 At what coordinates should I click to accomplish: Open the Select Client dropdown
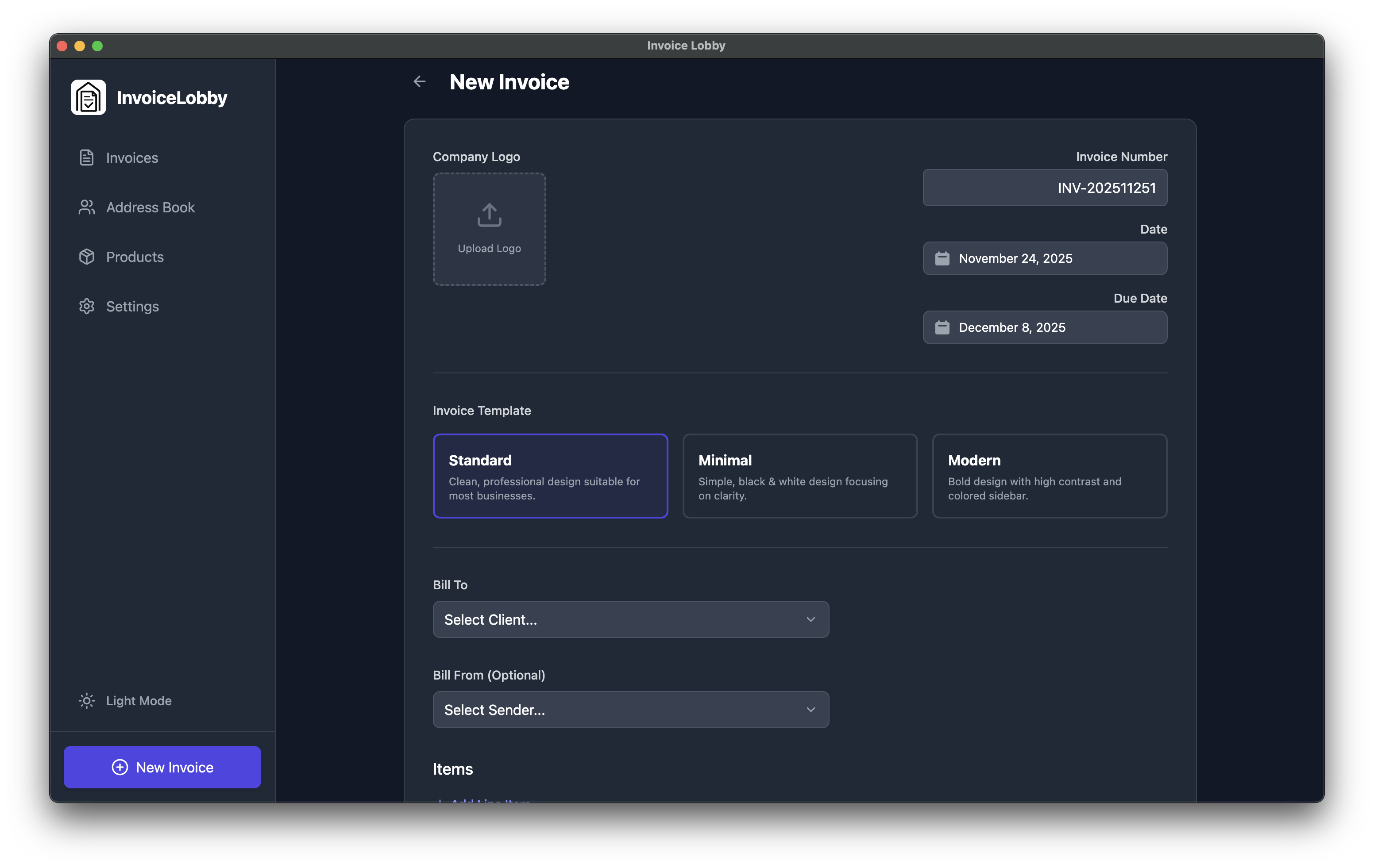630,619
